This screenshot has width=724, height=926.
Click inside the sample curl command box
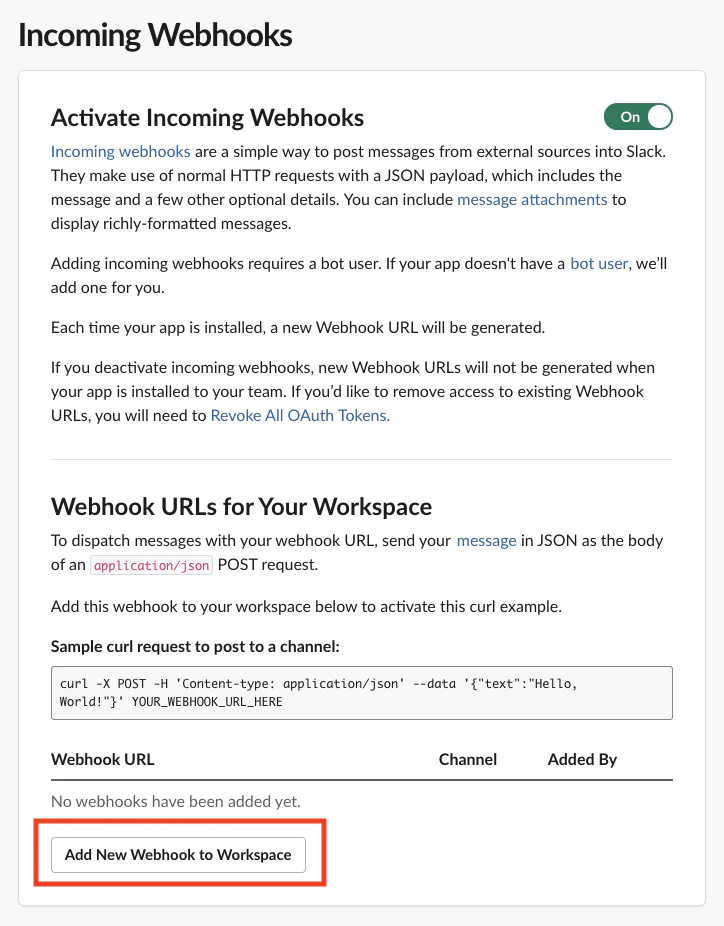(361, 693)
